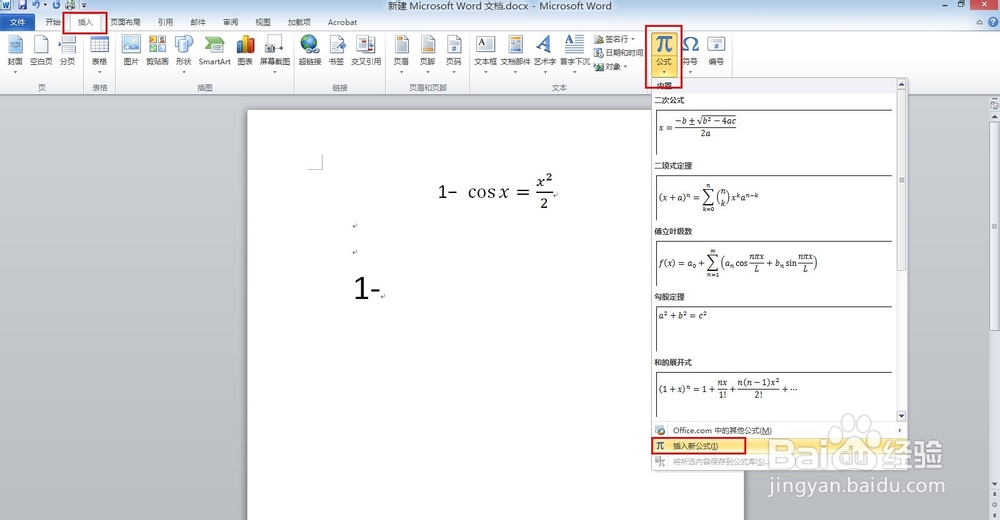Open more equations from Office.com
The height and width of the screenshot is (520, 1000).
(779, 431)
